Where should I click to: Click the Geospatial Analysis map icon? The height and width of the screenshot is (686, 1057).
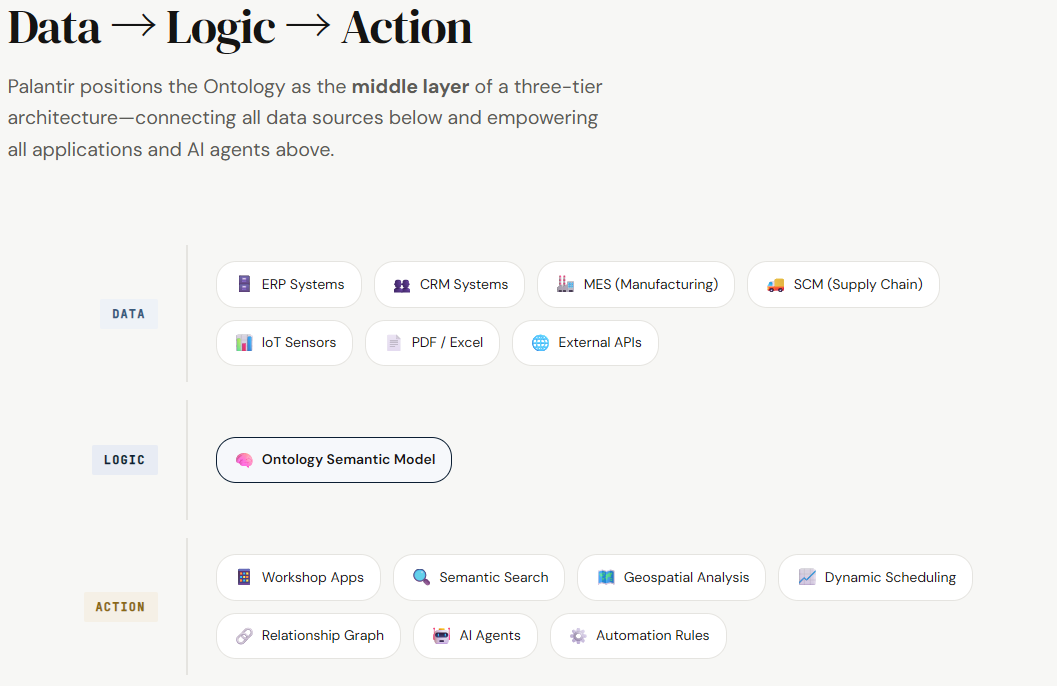tap(606, 578)
